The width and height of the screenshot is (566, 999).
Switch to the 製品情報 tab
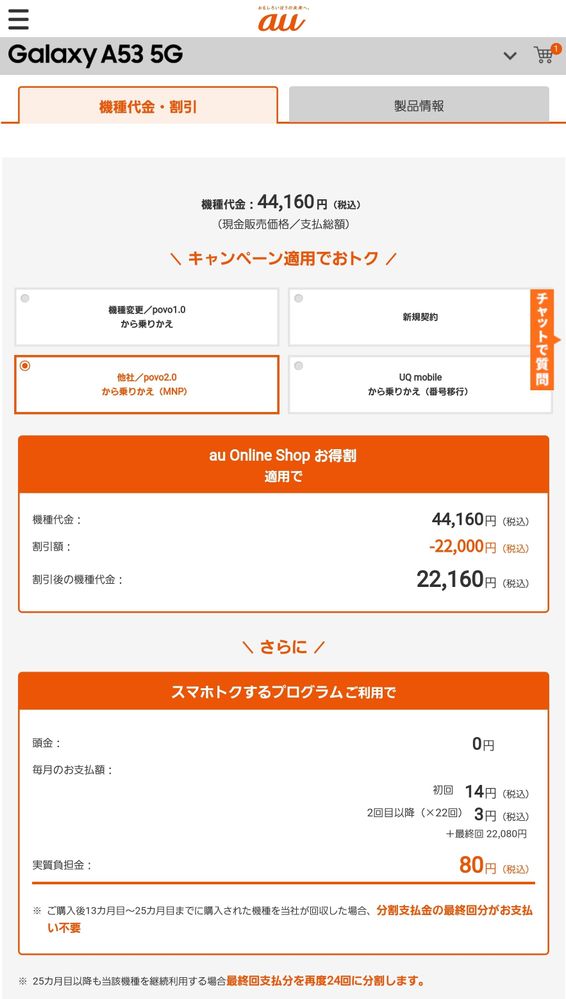(x=419, y=104)
